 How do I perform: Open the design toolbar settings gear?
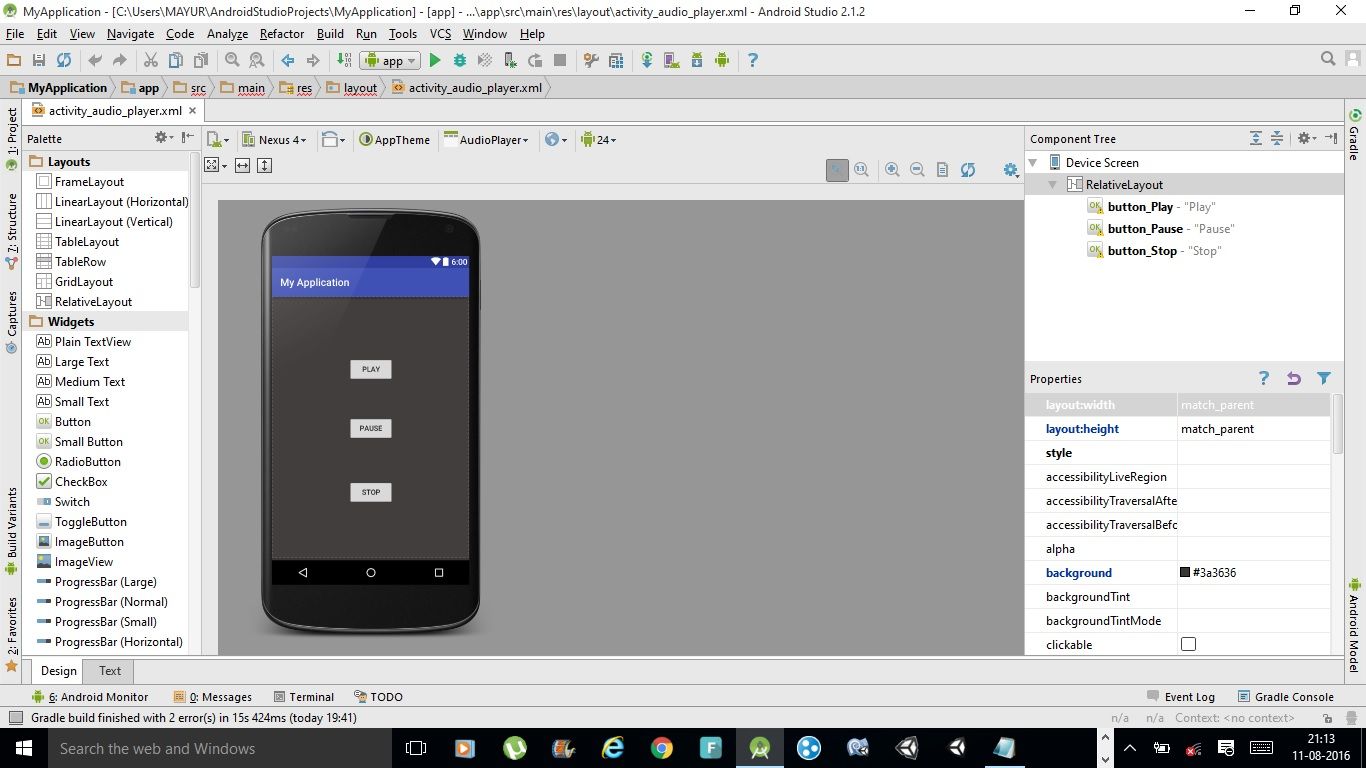pyautogui.click(x=1010, y=169)
